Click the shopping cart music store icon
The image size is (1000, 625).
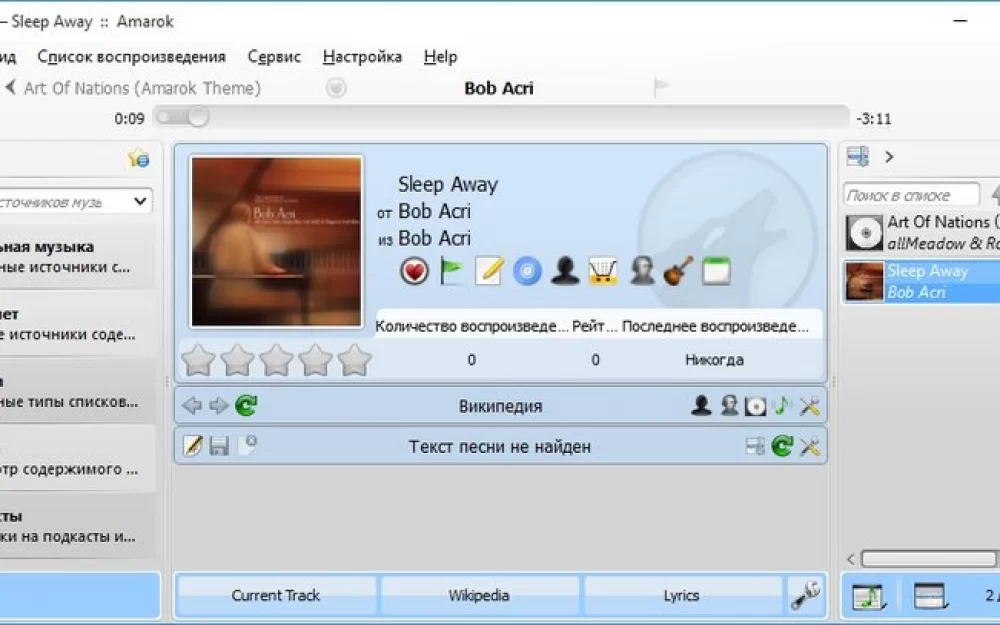pyautogui.click(x=602, y=270)
